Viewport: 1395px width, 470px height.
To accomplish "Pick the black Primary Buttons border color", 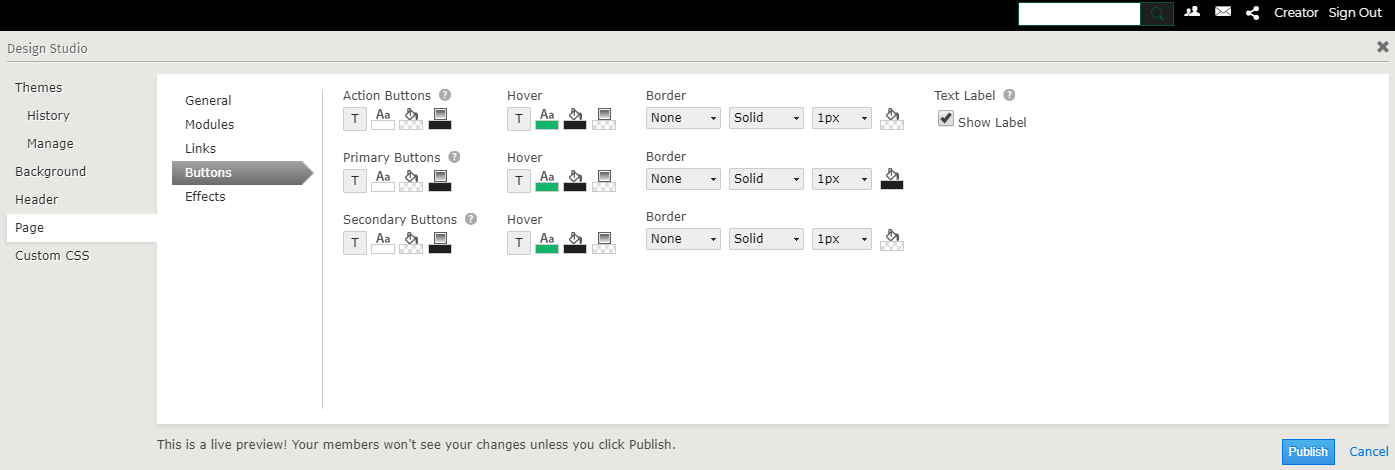I will [892, 179].
